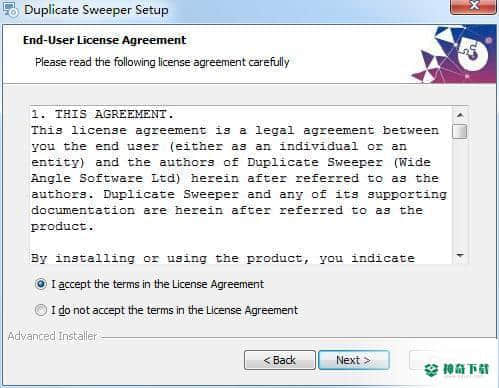
Task: Click the license text scroll down arrow
Action: (460, 256)
